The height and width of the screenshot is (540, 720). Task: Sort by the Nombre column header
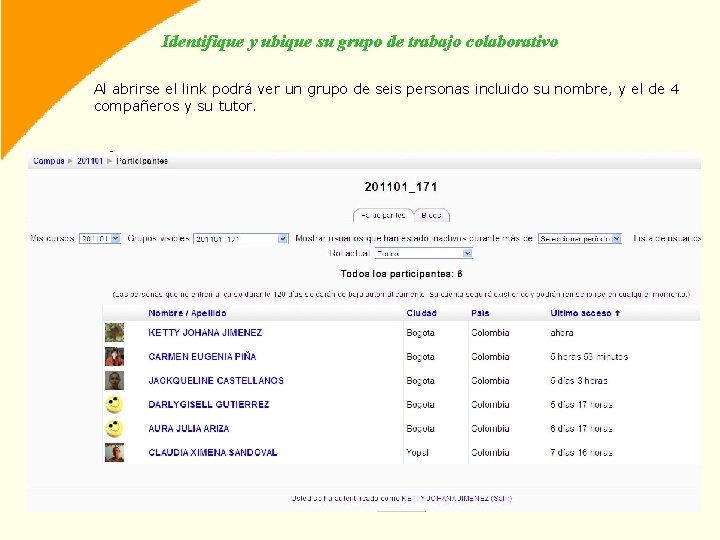165,313
